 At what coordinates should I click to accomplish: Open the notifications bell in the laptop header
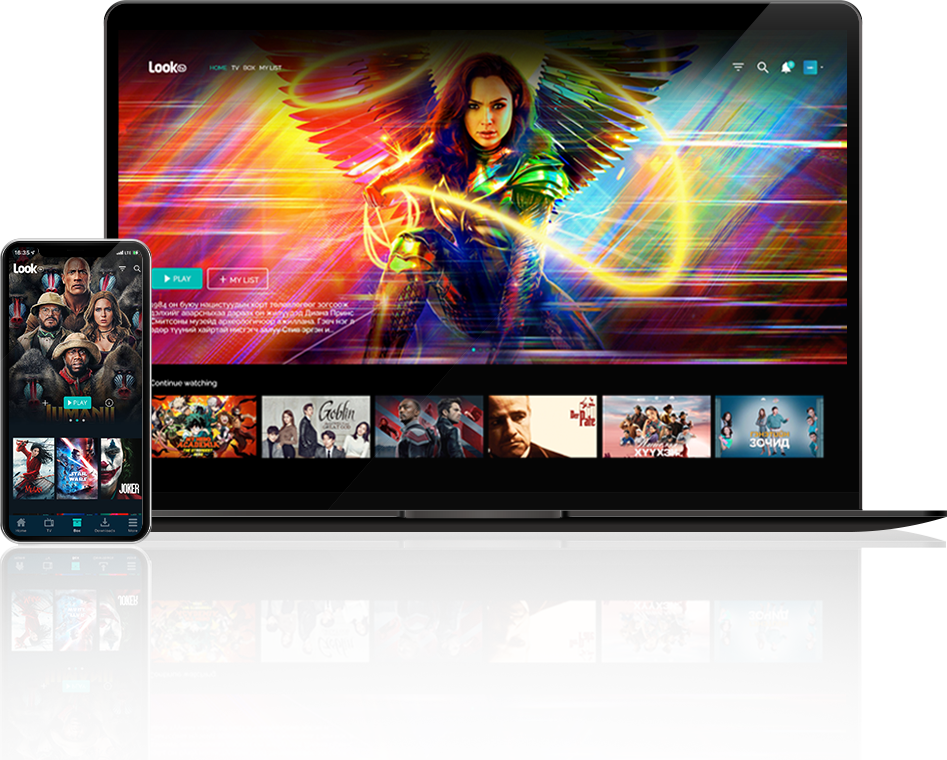(x=787, y=68)
